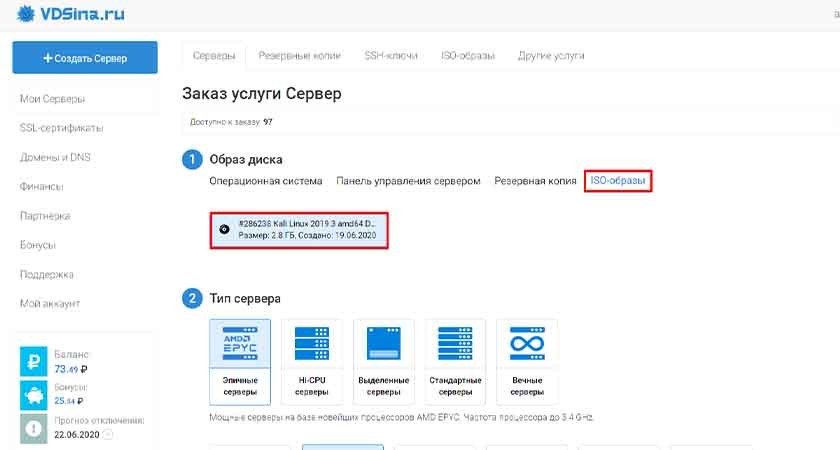Choose the Kali Linux 2019.3 ISO image
The height and width of the screenshot is (450, 840).
299,230
